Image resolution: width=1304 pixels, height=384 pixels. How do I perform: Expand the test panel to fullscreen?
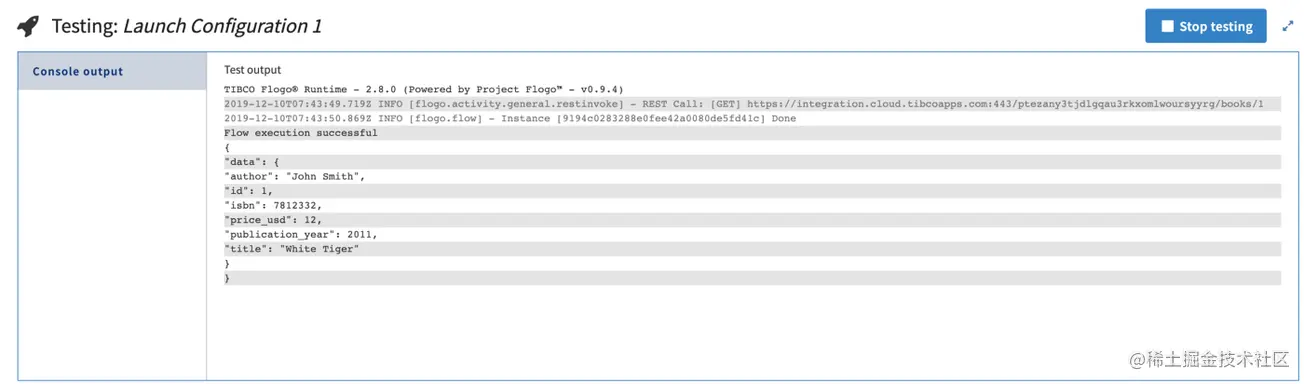[1287, 27]
